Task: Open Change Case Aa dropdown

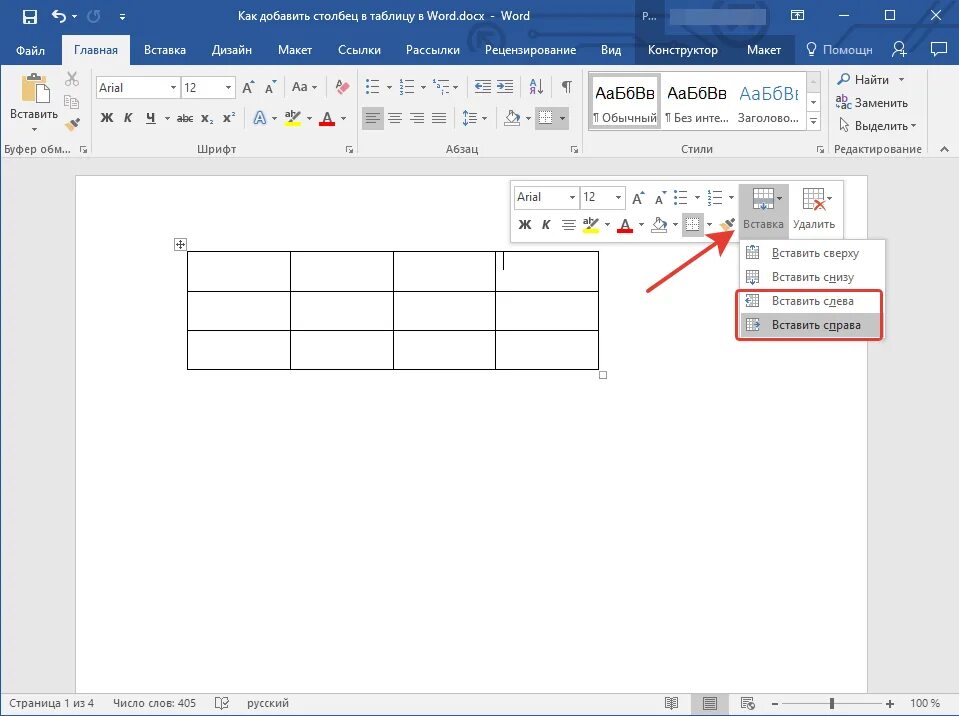Action: tap(305, 87)
